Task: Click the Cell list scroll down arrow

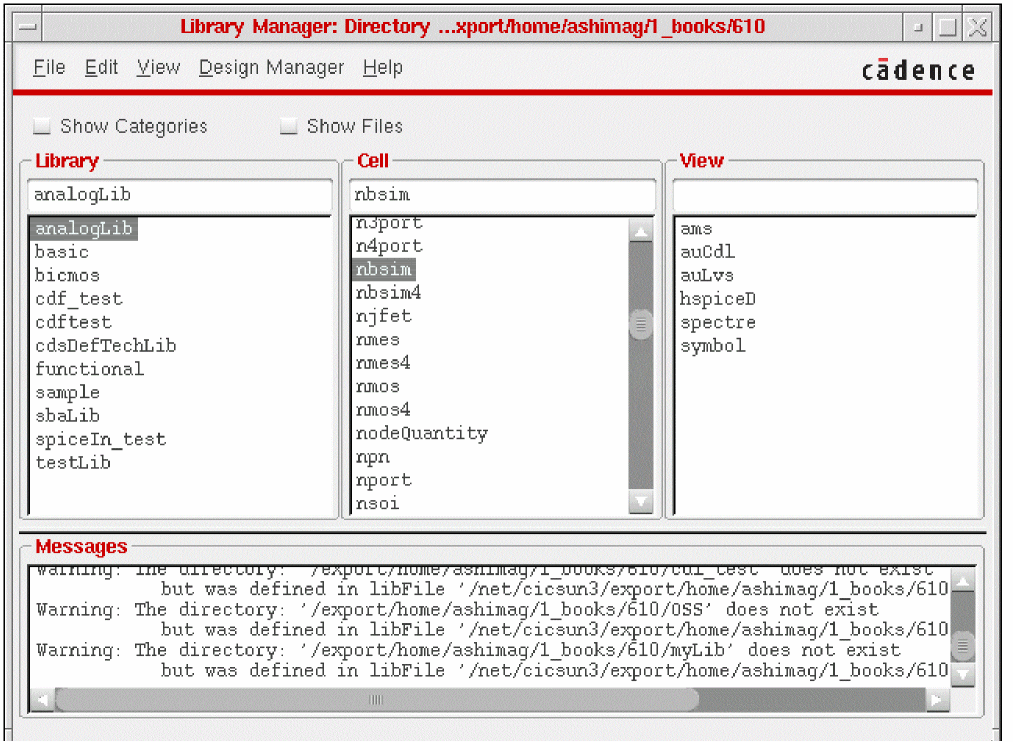Action: tap(640, 503)
